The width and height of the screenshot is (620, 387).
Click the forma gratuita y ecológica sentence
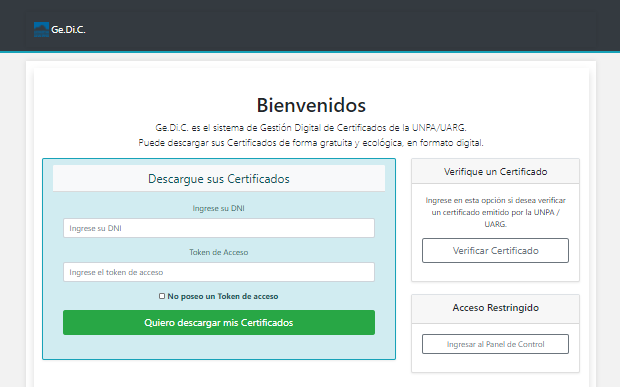[311, 143]
